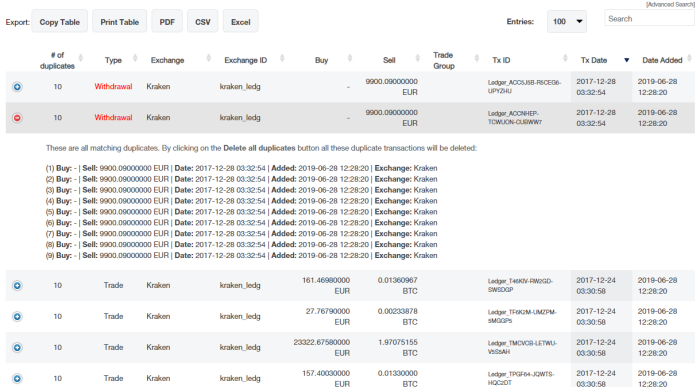This screenshot has height=387, width=700.
Task: Open the Advanced Search link
Action: pyautogui.click(x=670, y=4)
